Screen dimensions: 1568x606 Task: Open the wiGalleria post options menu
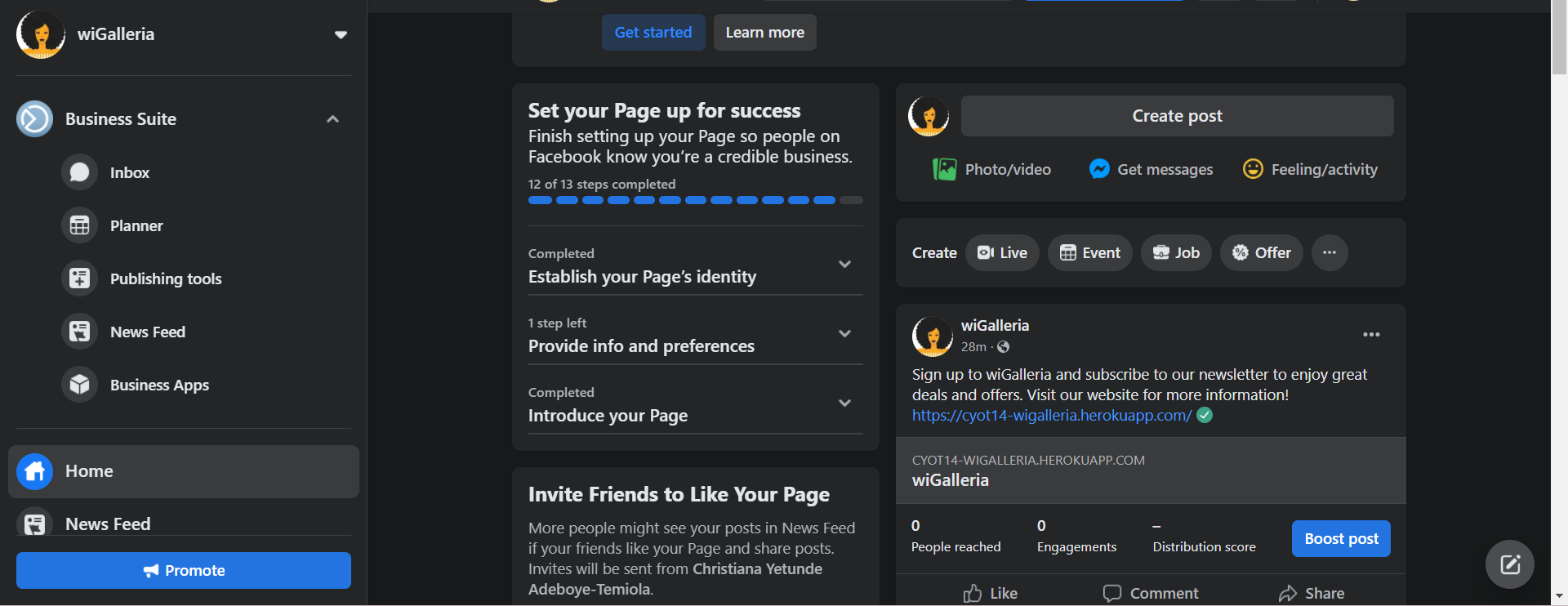[x=1371, y=335]
